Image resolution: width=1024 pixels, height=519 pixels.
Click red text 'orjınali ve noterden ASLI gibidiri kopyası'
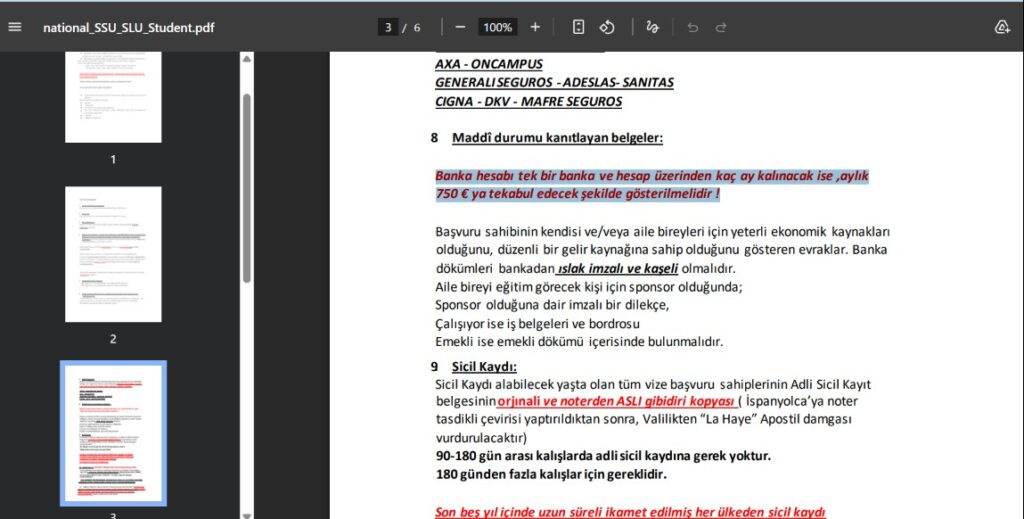[616, 401]
